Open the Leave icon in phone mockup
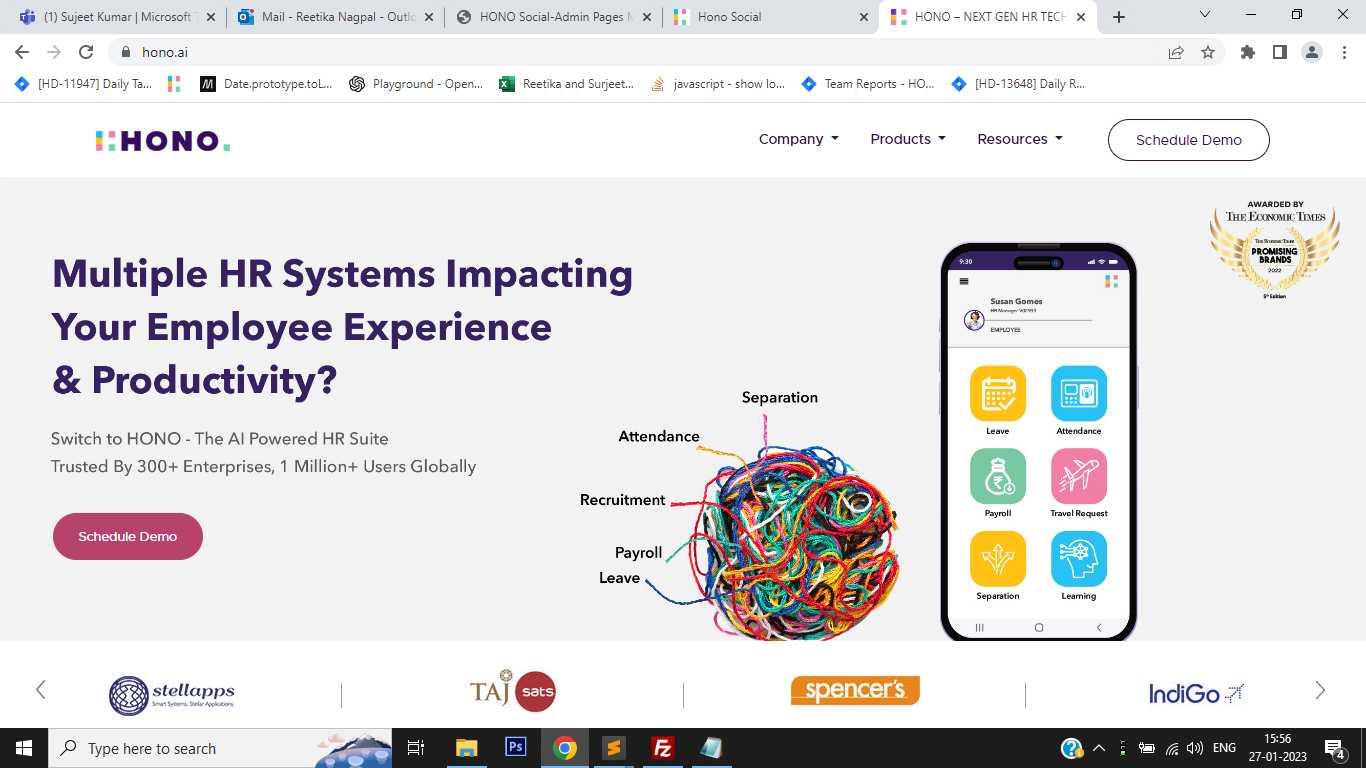 (x=998, y=393)
